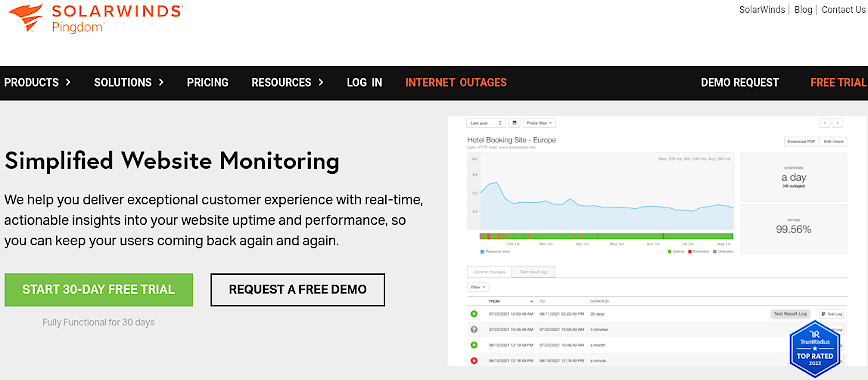Click Request a Free Demo button
This screenshot has width=868, height=380.
pos(298,290)
